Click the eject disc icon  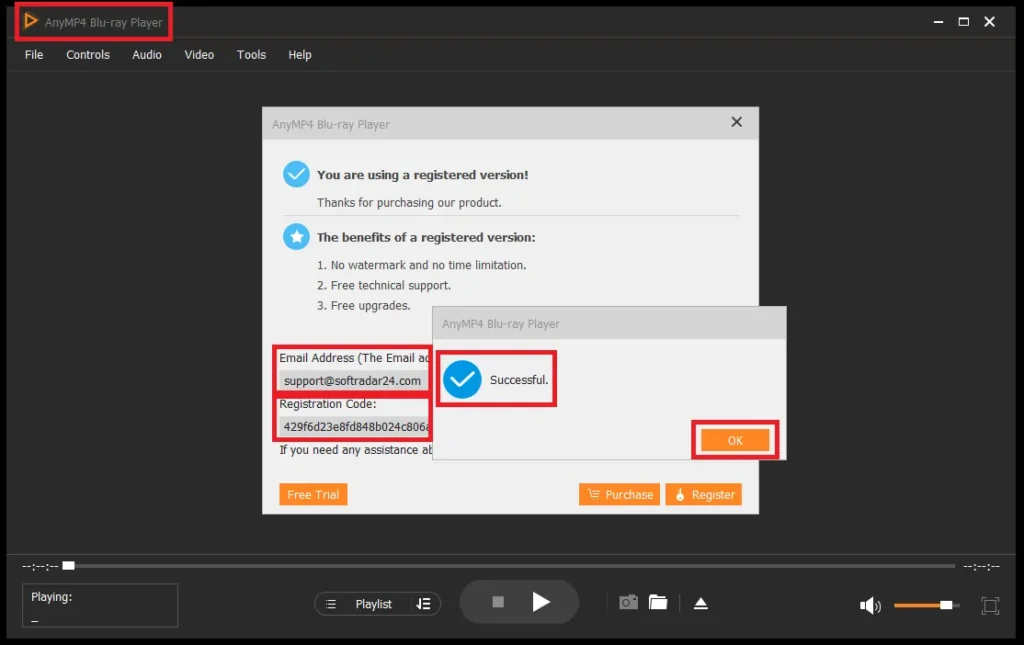pos(701,603)
